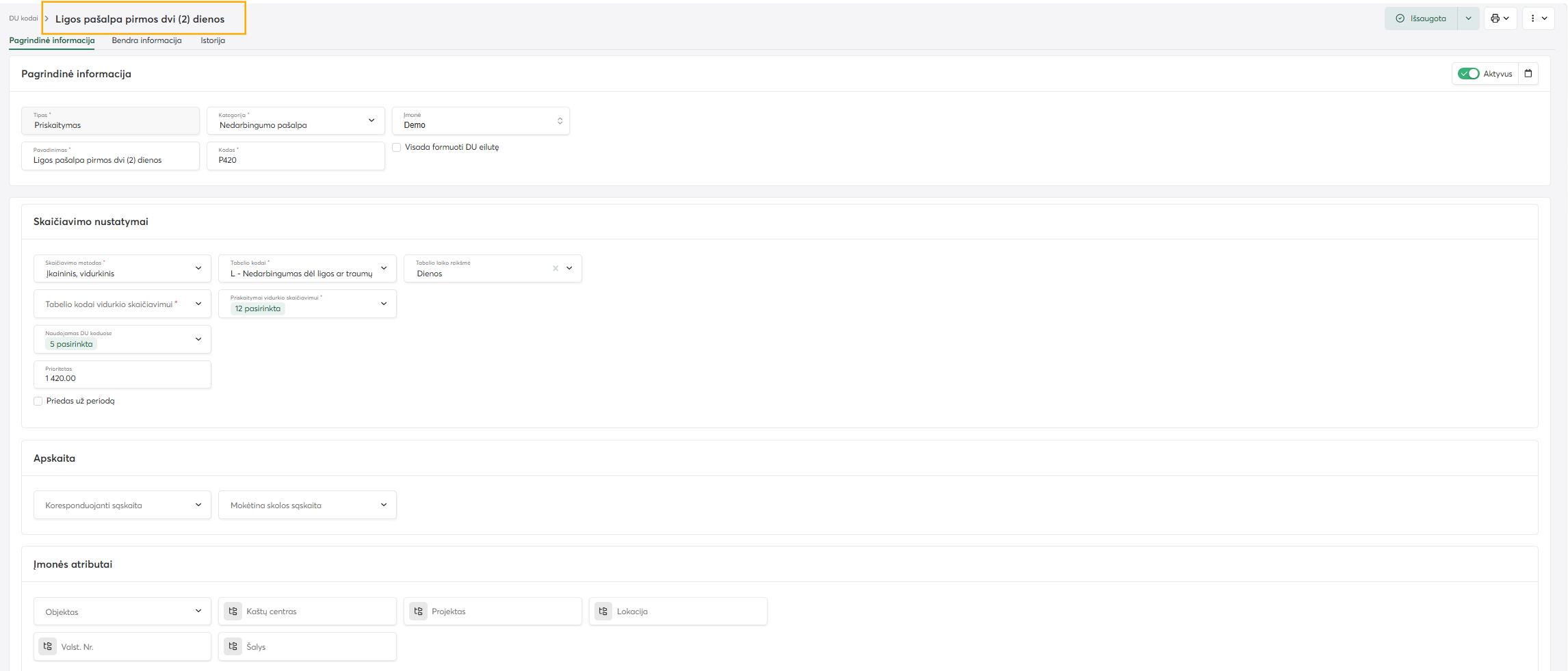Click the Lokacija field
1568x671 pixels.
coord(678,611)
